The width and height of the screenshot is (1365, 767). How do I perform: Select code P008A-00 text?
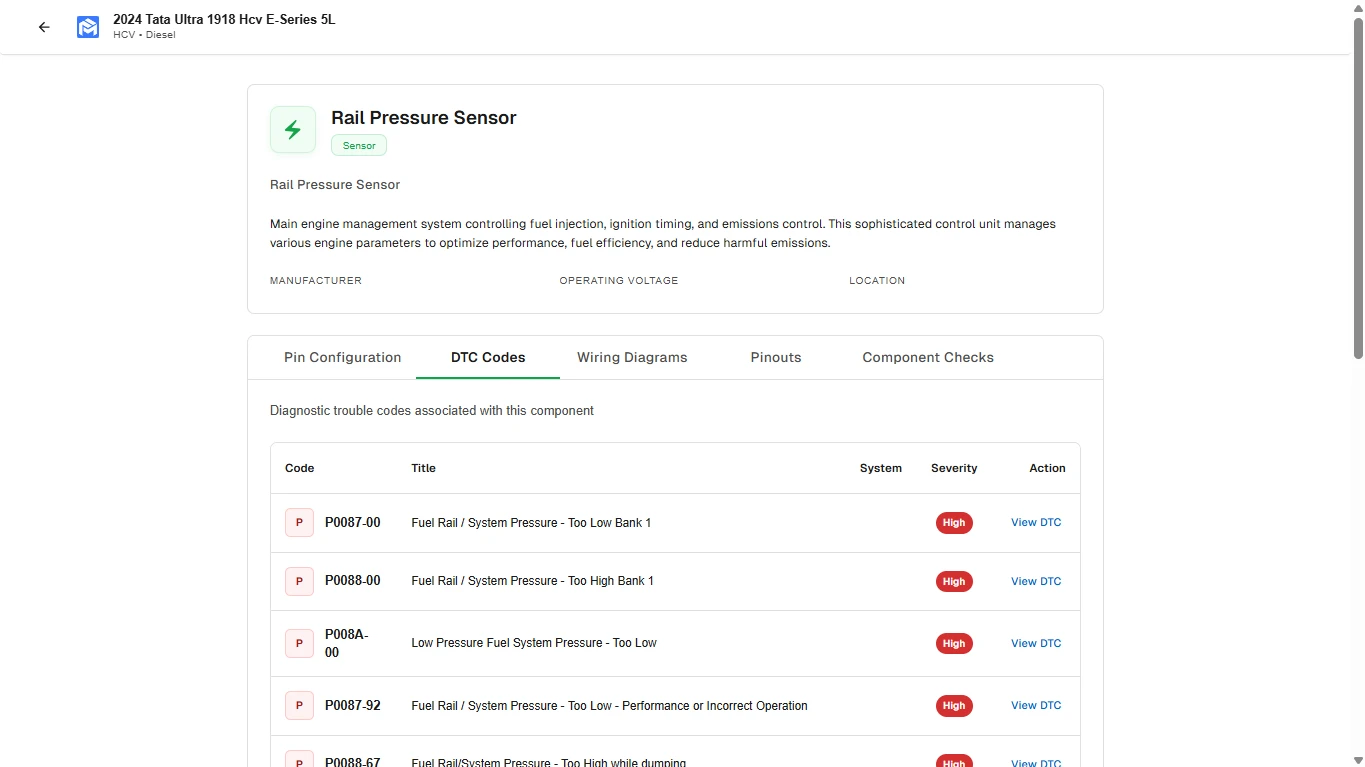pyautogui.click(x=347, y=643)
